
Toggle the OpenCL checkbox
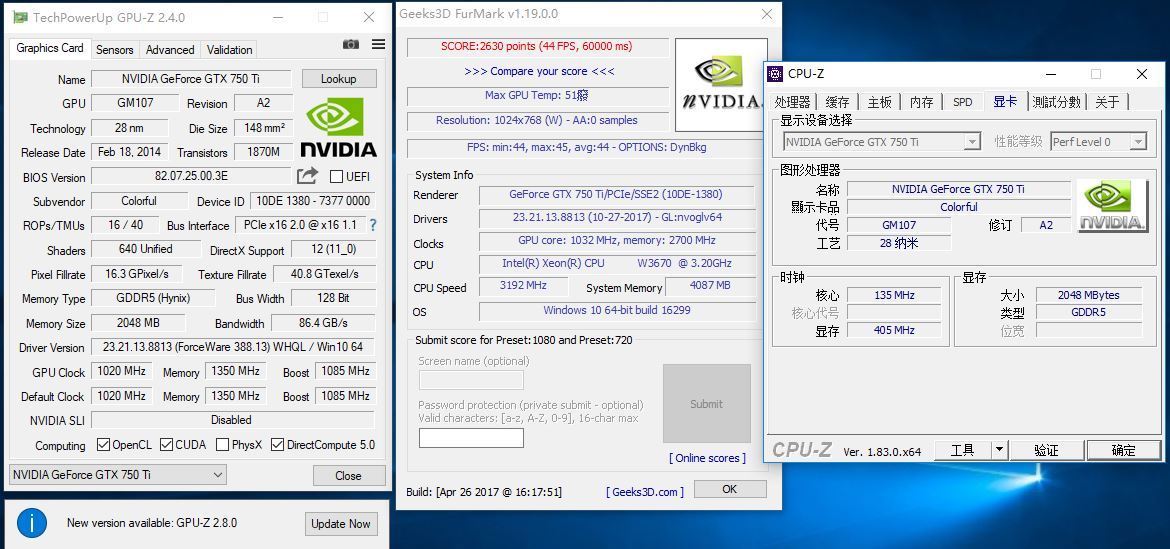[x=104, y=445]
